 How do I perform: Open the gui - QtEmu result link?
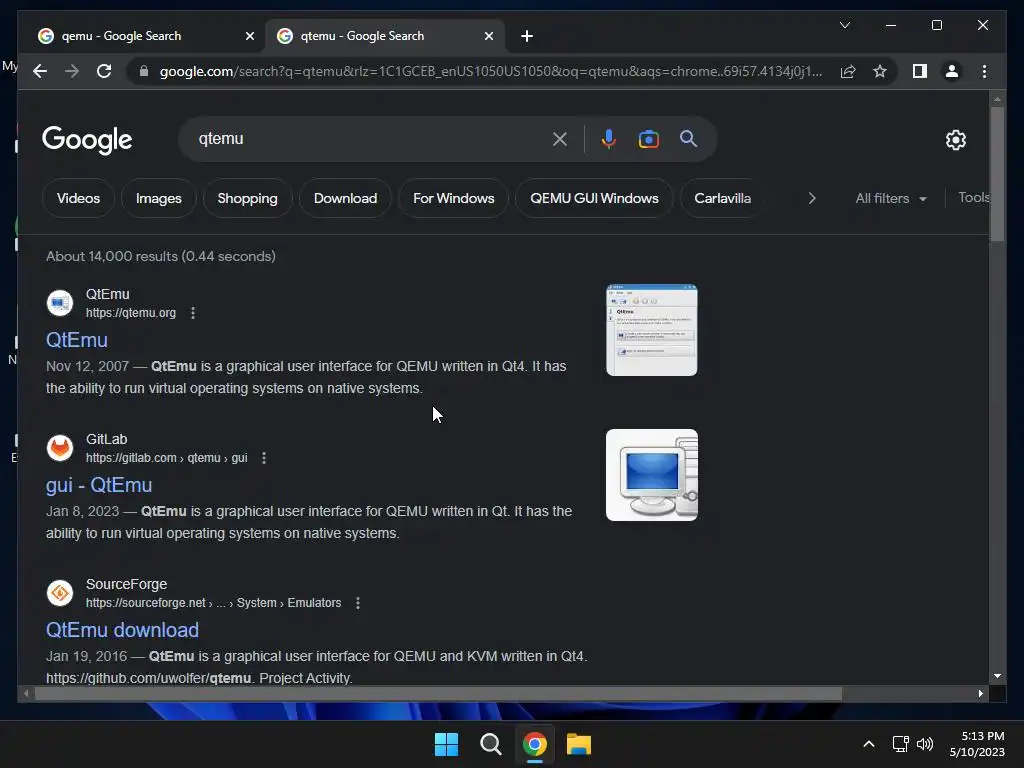point(99,485)
